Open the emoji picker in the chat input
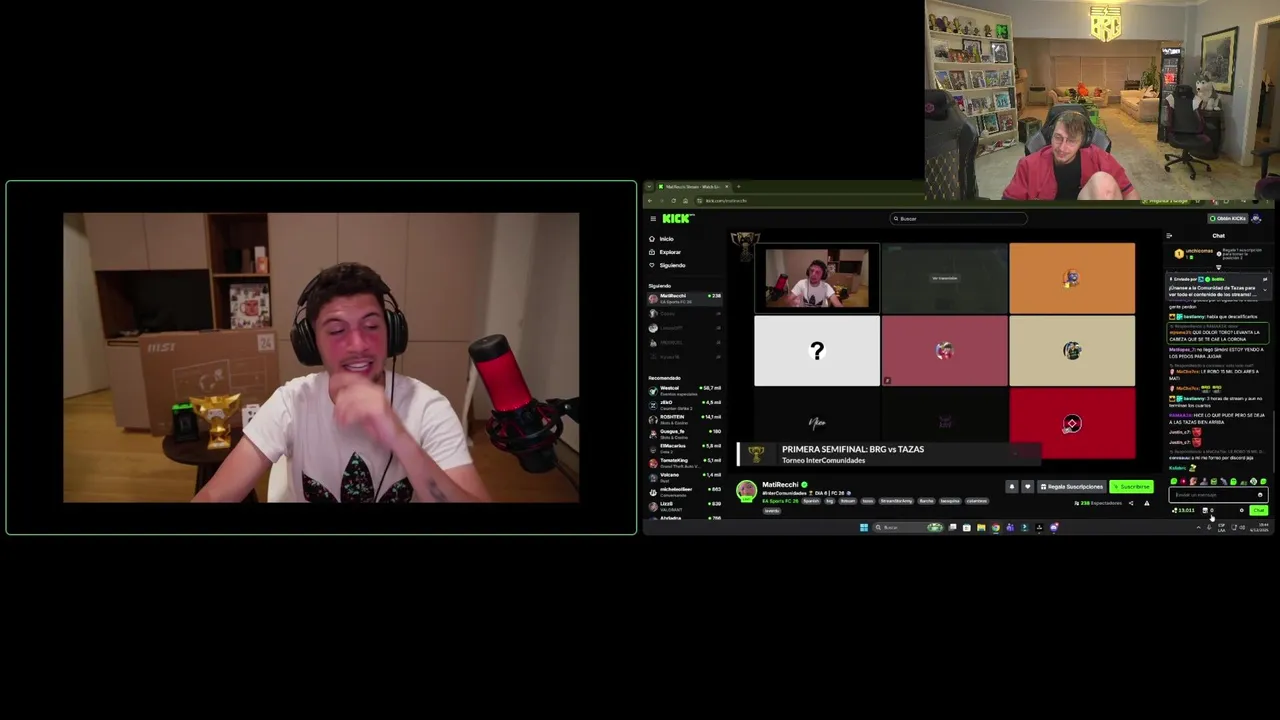 (x=1260, y=495)
